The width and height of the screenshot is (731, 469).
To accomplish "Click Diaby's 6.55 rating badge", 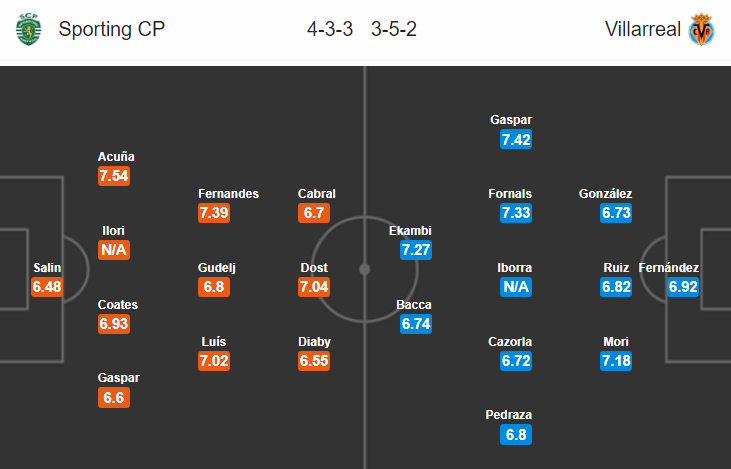I will 314,361.
